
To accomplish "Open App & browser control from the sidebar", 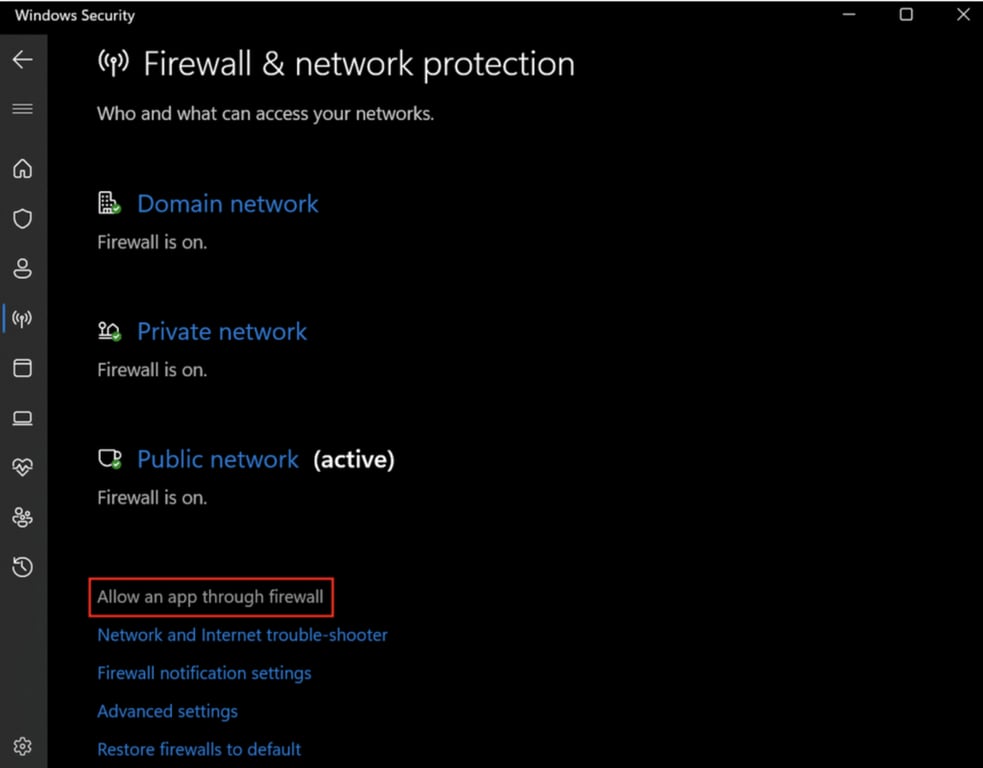I will coord(23,368).
